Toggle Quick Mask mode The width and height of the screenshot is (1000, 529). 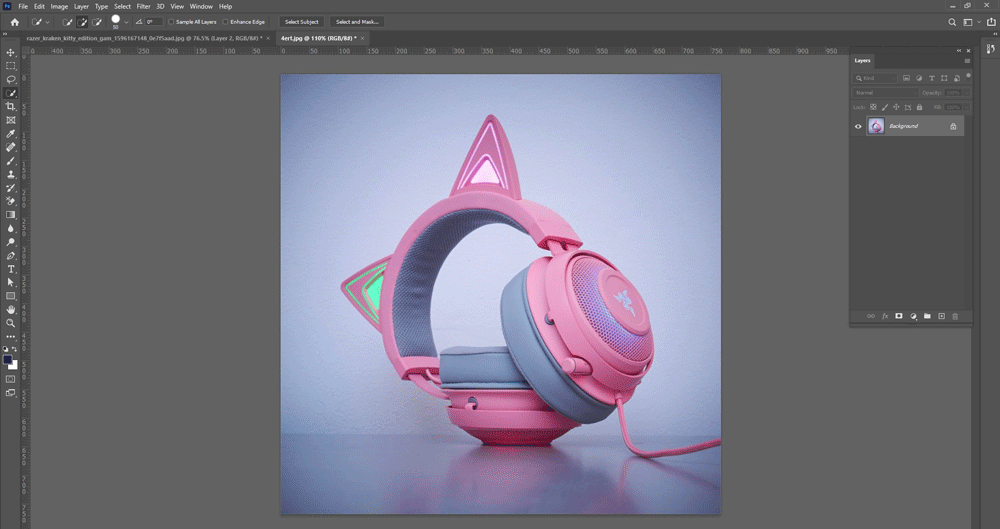pos(11,379)
